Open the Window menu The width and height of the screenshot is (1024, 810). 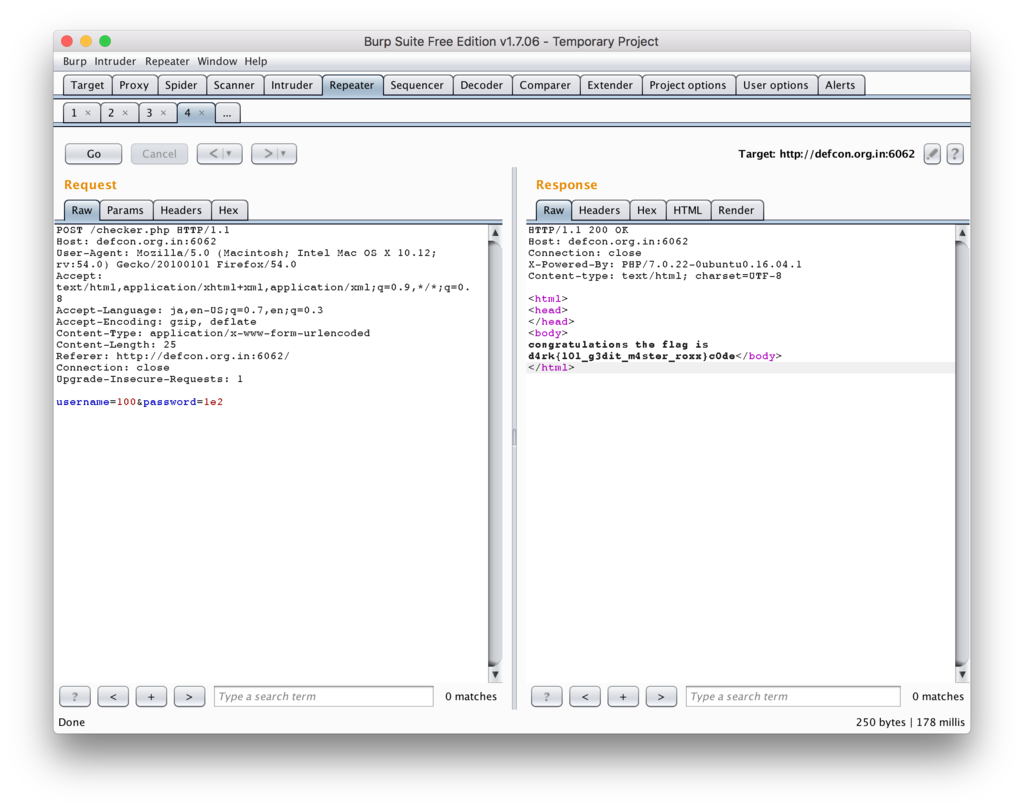[x=217, y=61]
